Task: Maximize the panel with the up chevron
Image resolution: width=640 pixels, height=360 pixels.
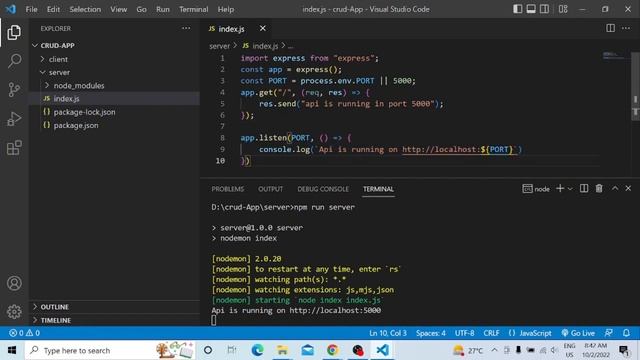Action: click(615, 188)
